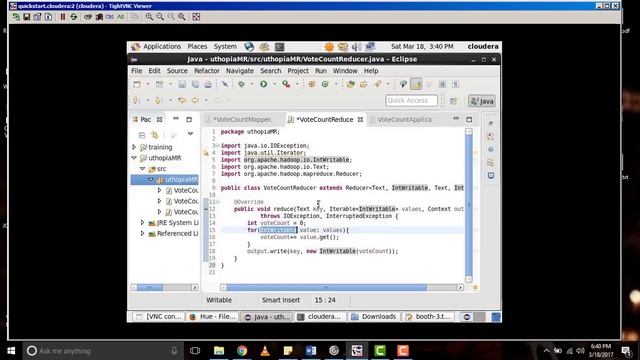
Task: Click the green Run button in Eclipse
Action: tap(264, 84)
